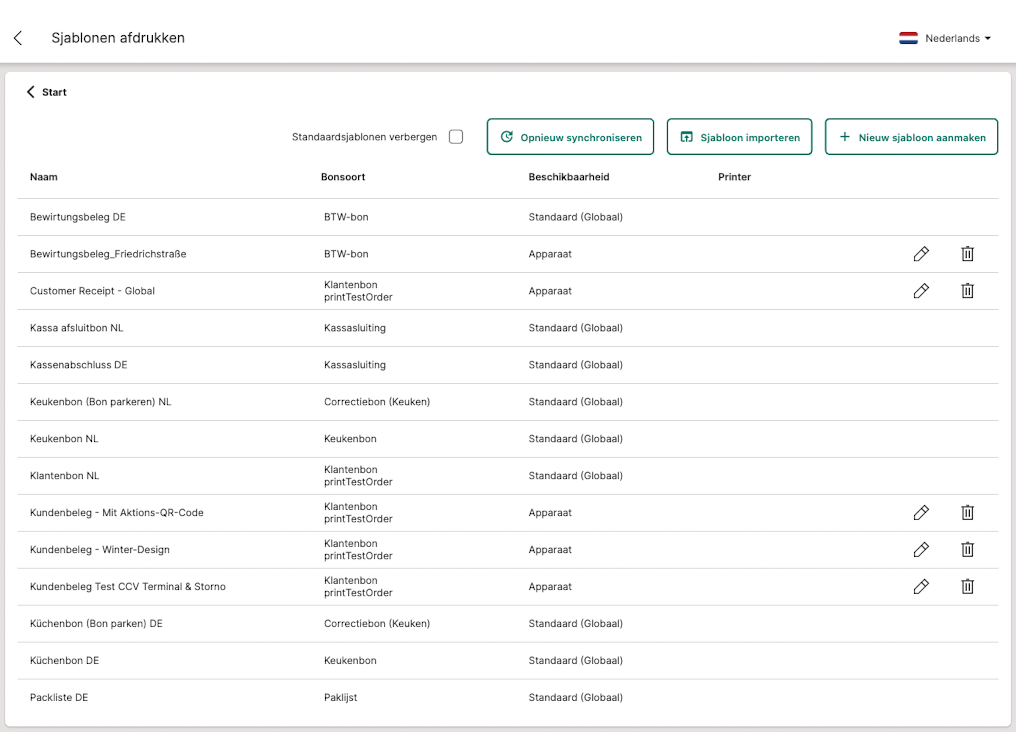The height and width of the screenshot is (732, 1016).
Task: Click pencil icon for Customer Receipt - Global
Action: tap(921, 291)
